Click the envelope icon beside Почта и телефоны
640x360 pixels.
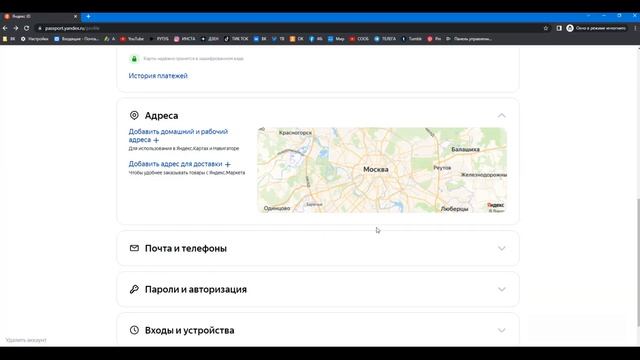[134, 248]
